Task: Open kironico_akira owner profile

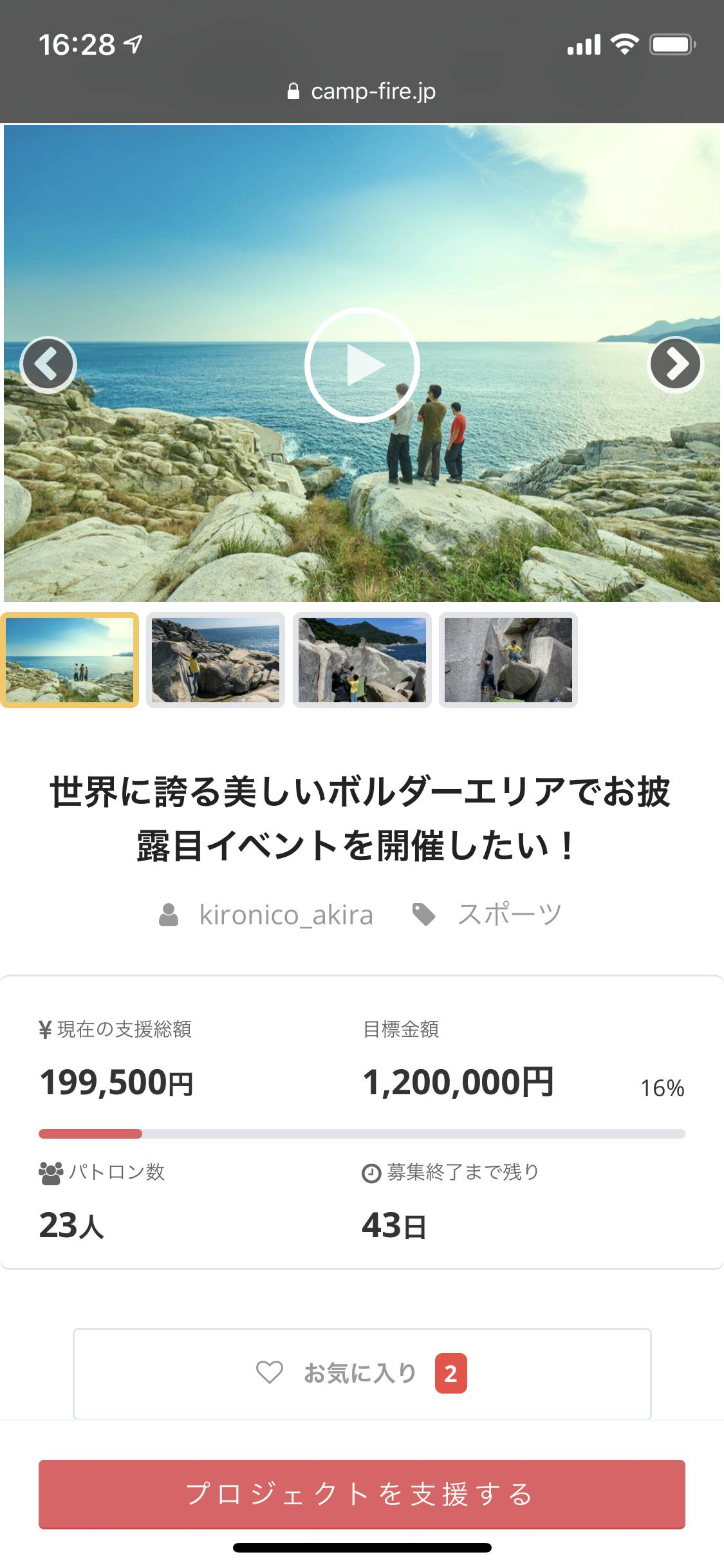Action: 286,915
